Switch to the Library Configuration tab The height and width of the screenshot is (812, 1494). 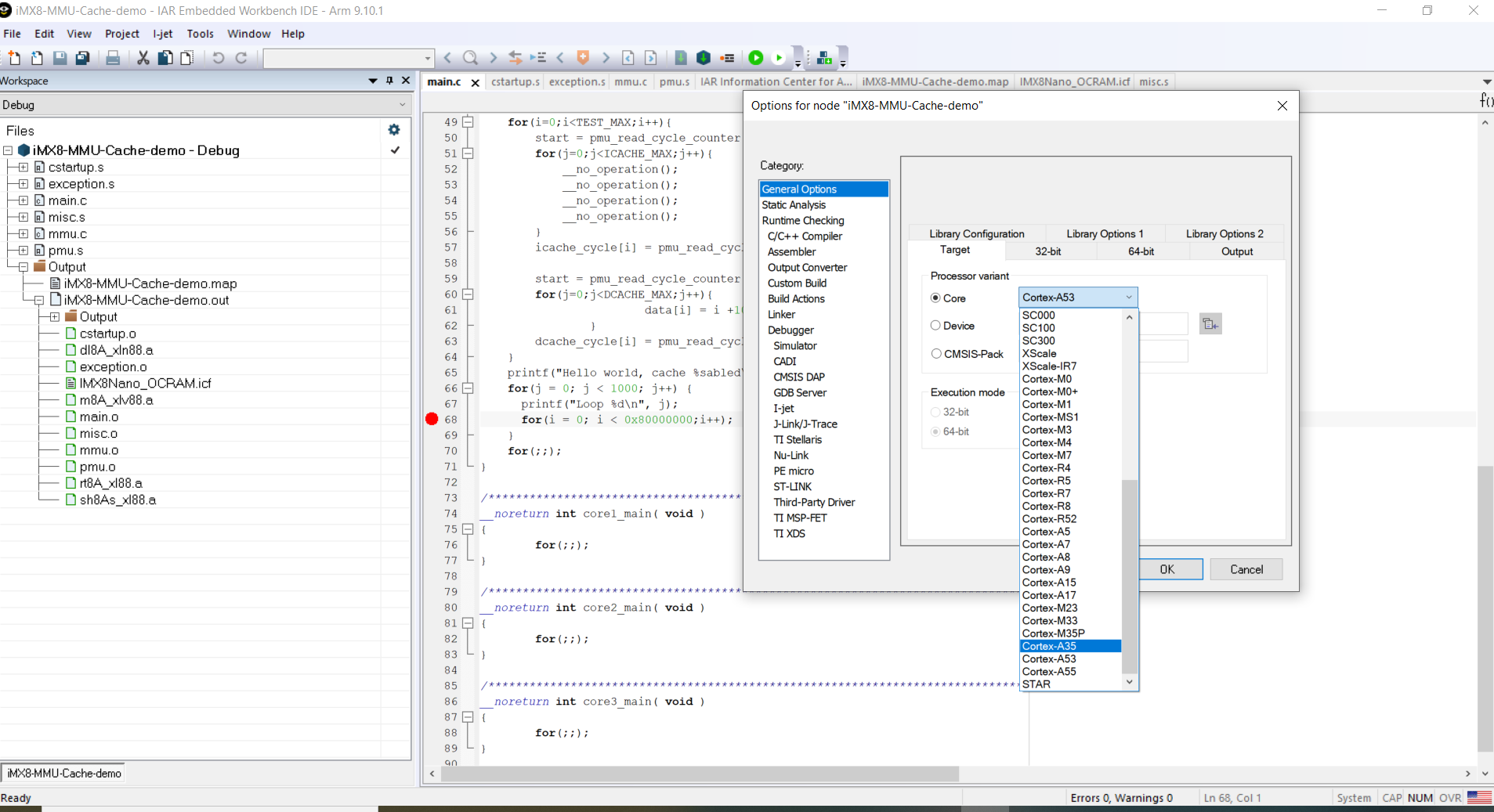click(x=976, y=234)
